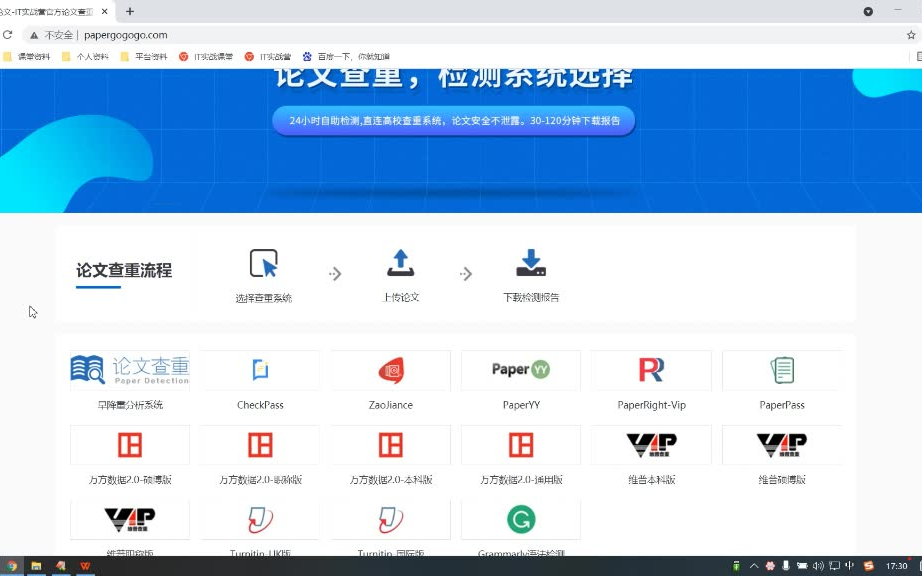Select the CheckPass detection system icon

[259, 369]
